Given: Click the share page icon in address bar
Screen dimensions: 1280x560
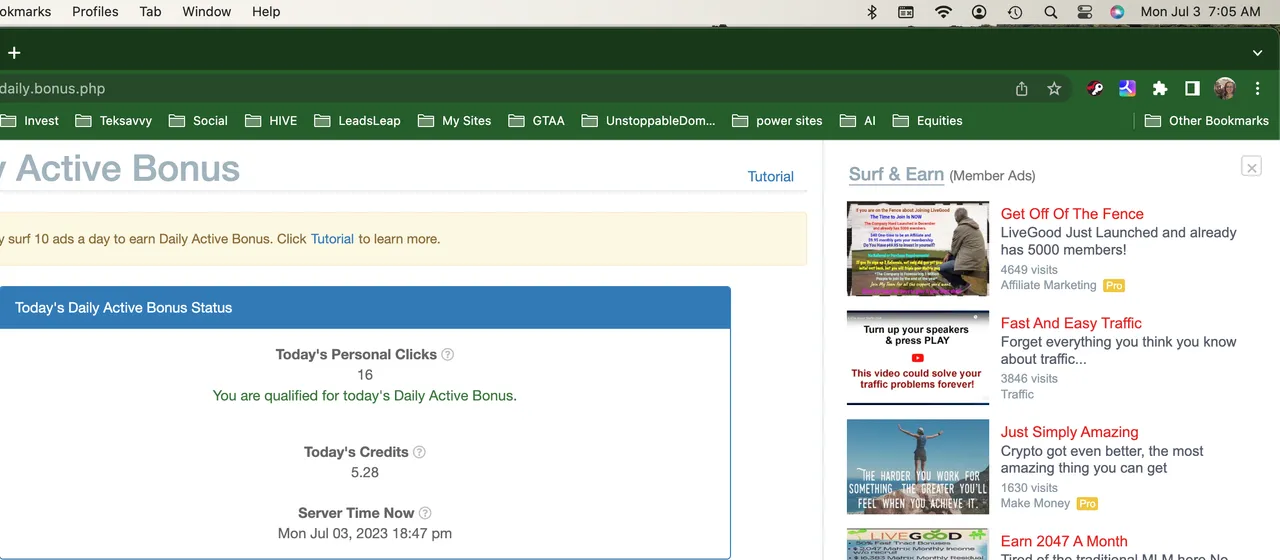Looking at the screenshot, I should (1021, 89).
